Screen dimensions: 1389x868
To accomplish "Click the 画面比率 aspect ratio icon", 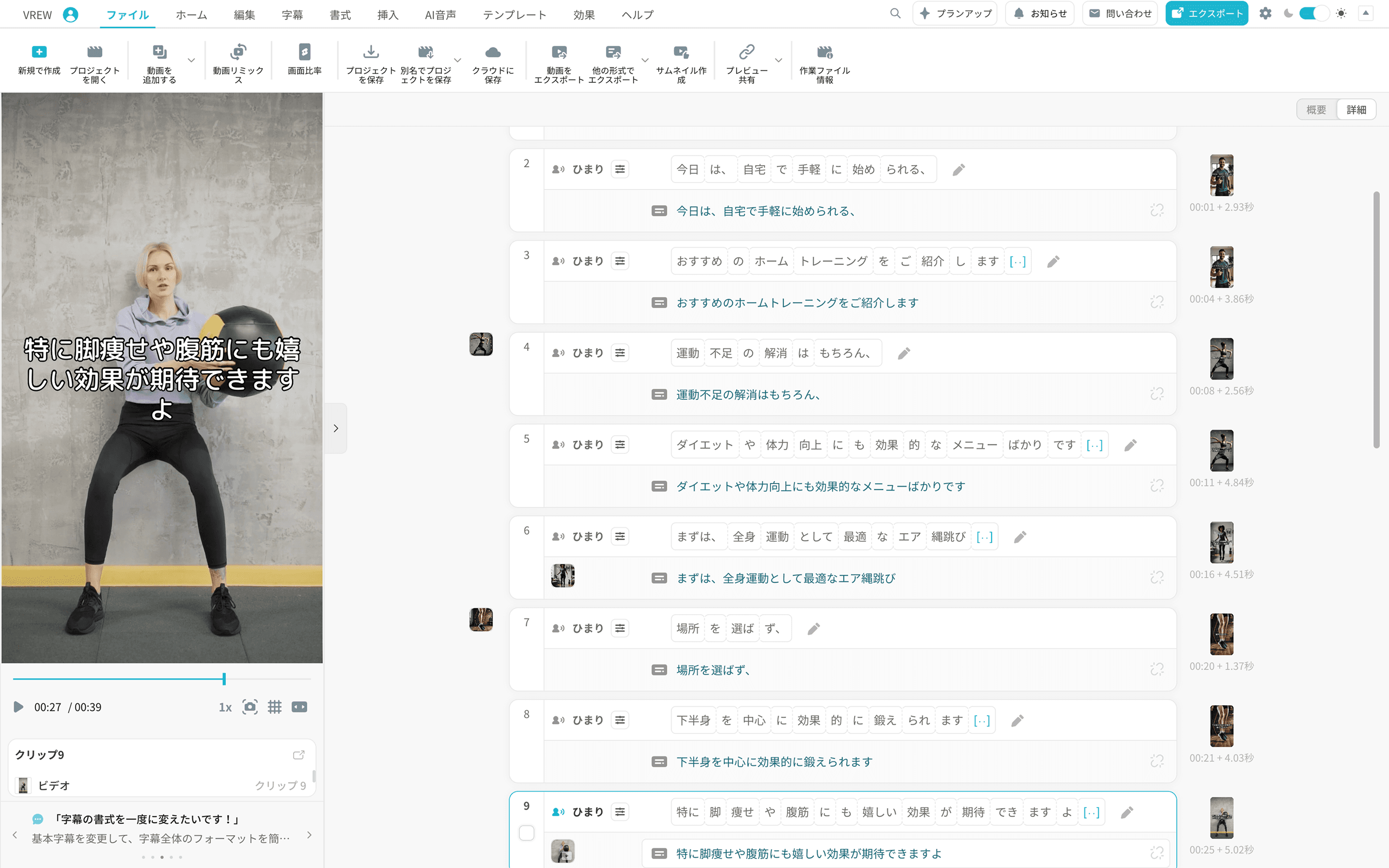I will 304,53.
